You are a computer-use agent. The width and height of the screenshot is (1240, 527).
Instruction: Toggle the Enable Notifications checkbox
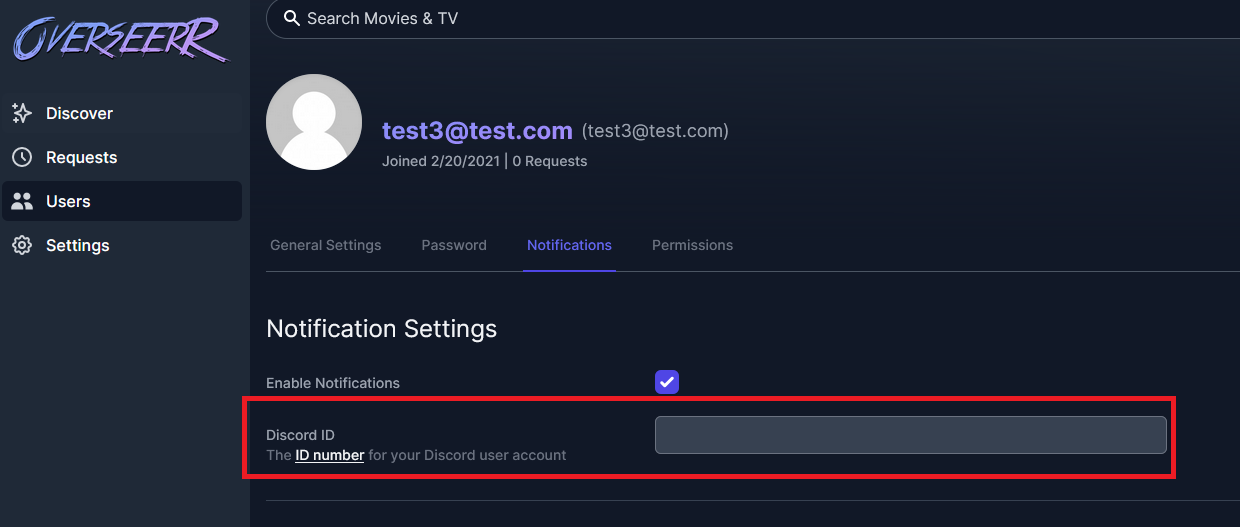(667, 382)
